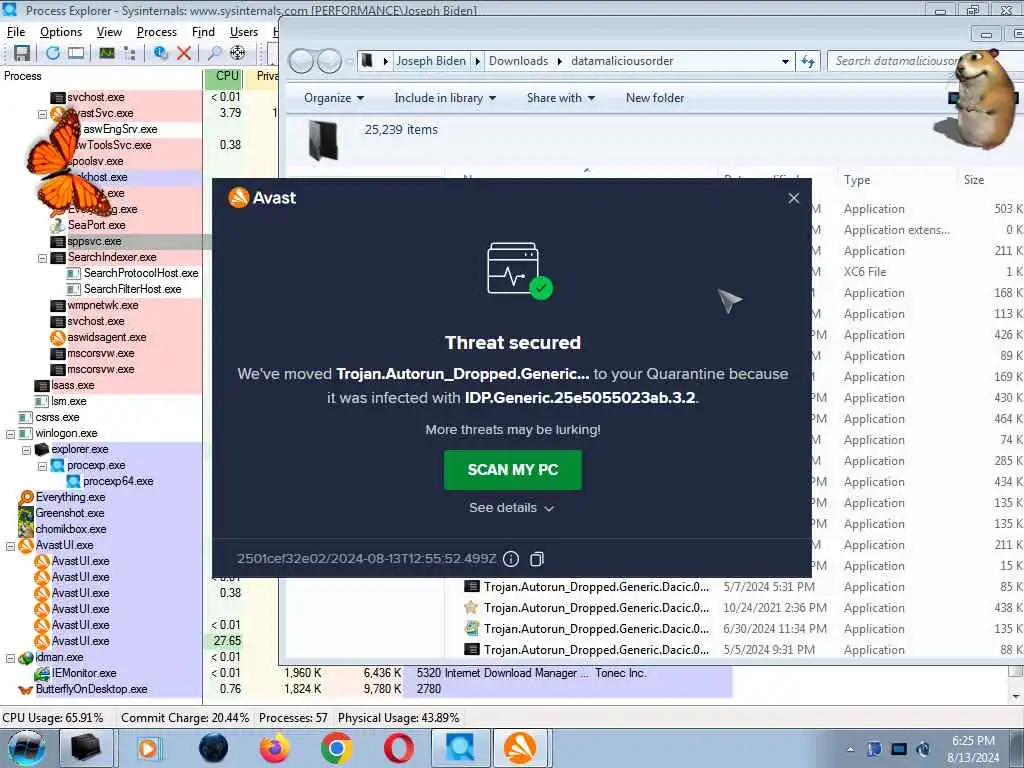Click the refresh icon next to Explorer address bar
Screen dimensions: 1024x768
[x=808, y=61]
